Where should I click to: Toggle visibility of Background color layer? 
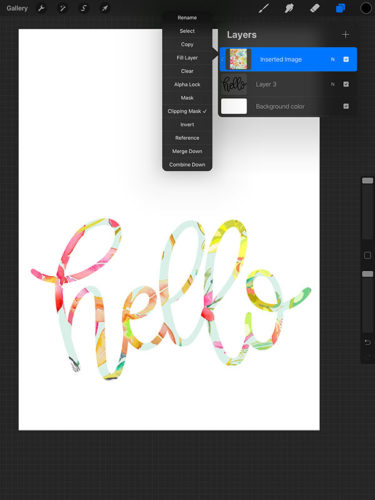346,106
